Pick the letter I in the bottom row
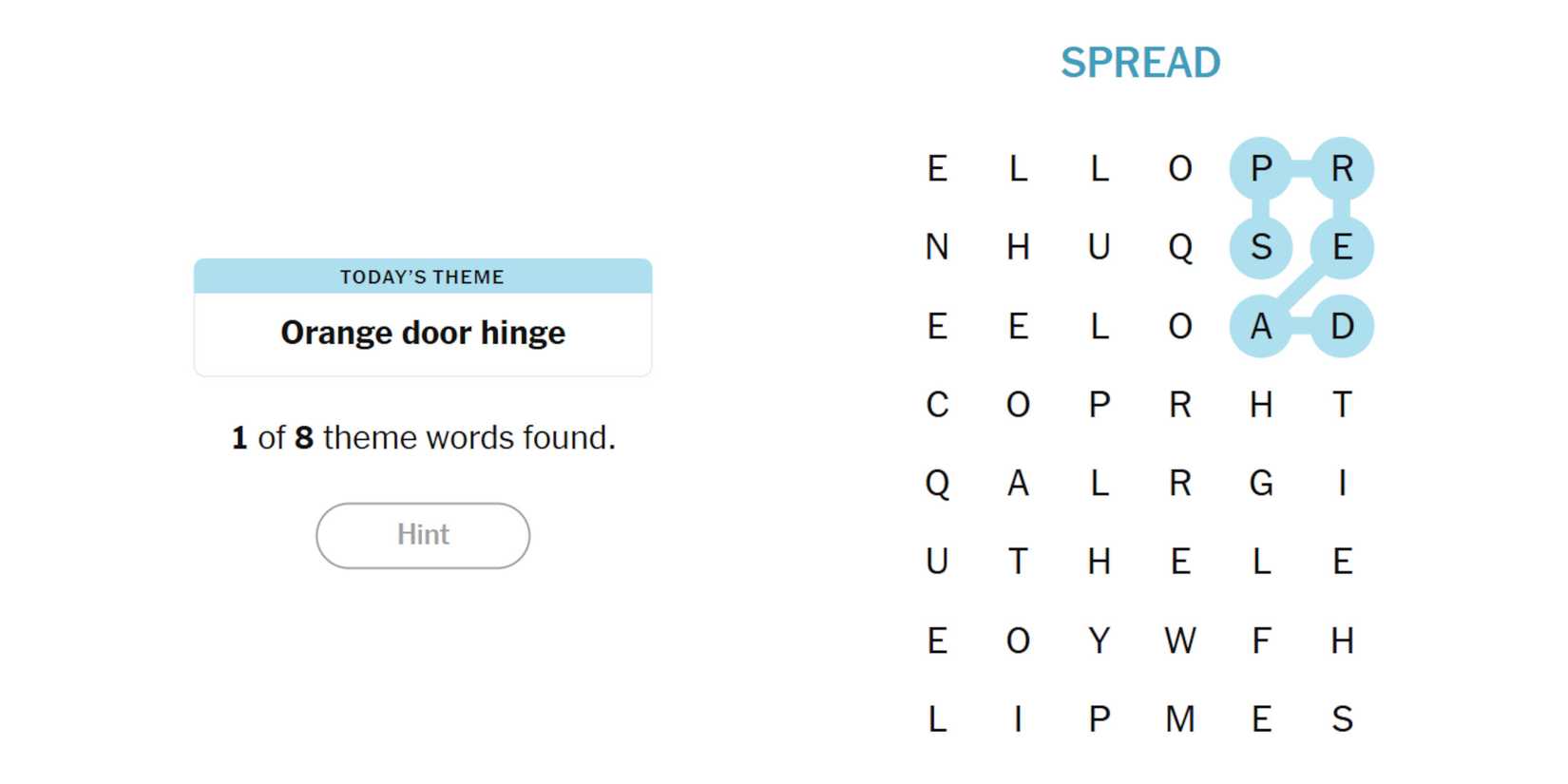 point(1018,720)
